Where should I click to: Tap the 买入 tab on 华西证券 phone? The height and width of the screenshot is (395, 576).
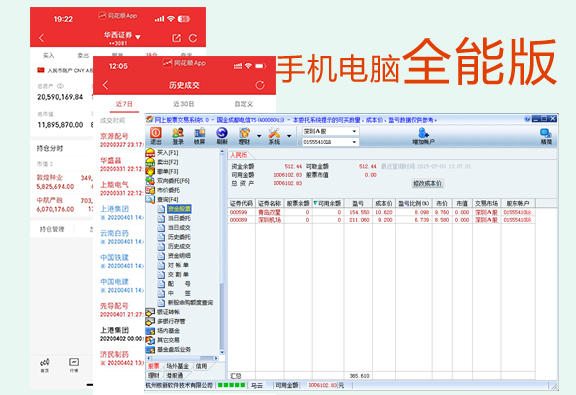[x=48, y=55]
